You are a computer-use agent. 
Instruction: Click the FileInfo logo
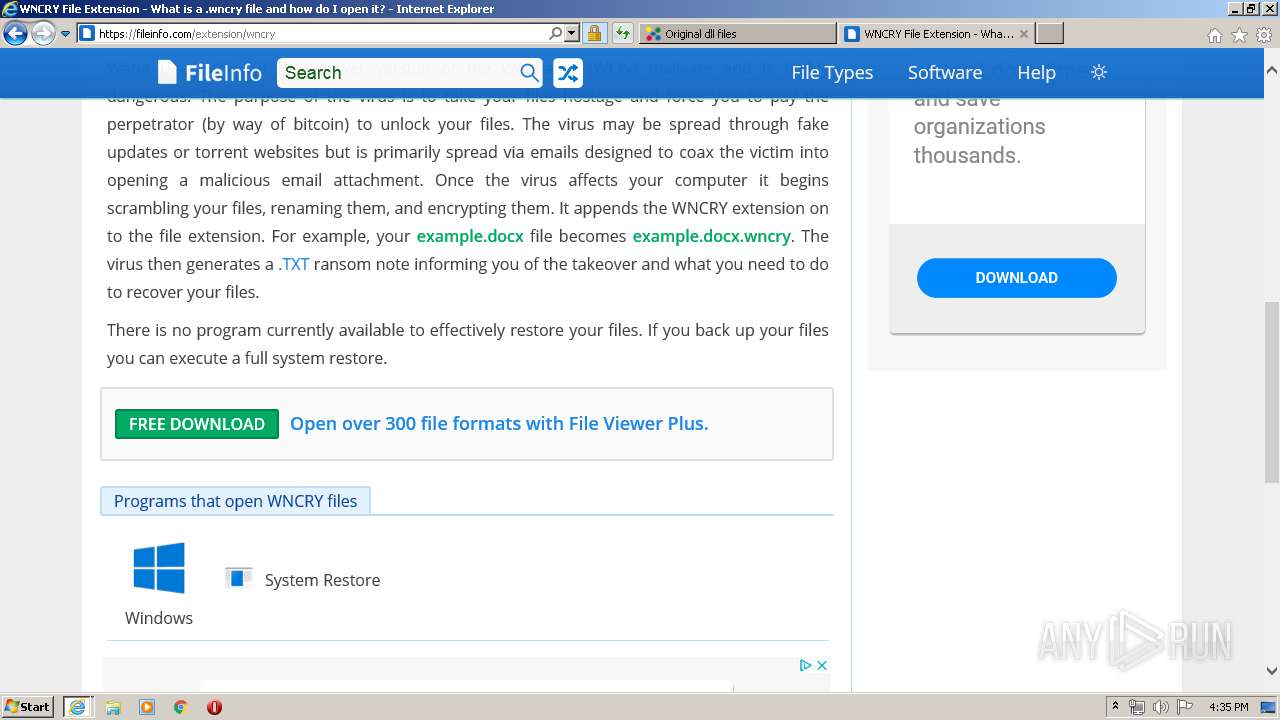(x=209, y=73)
